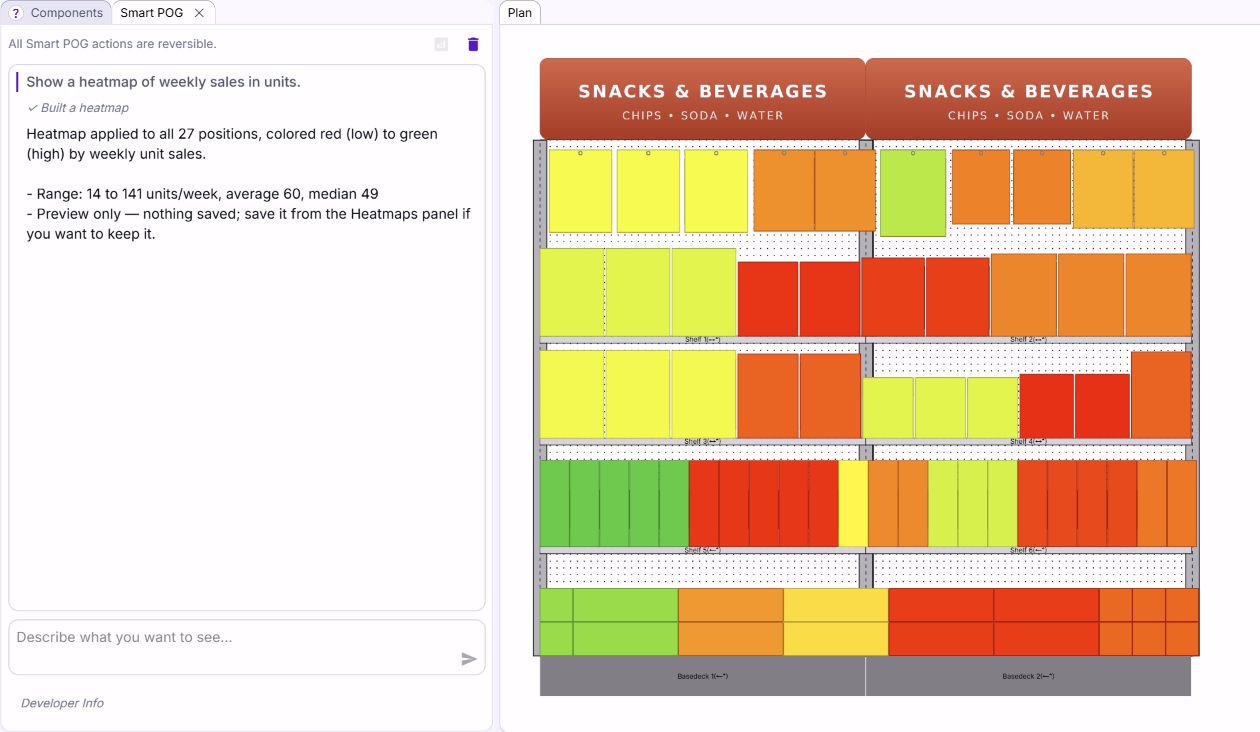Click the 'Shelf 4' label
The height and width of the screenshot is (732, 1260).
coord(1028,442)
